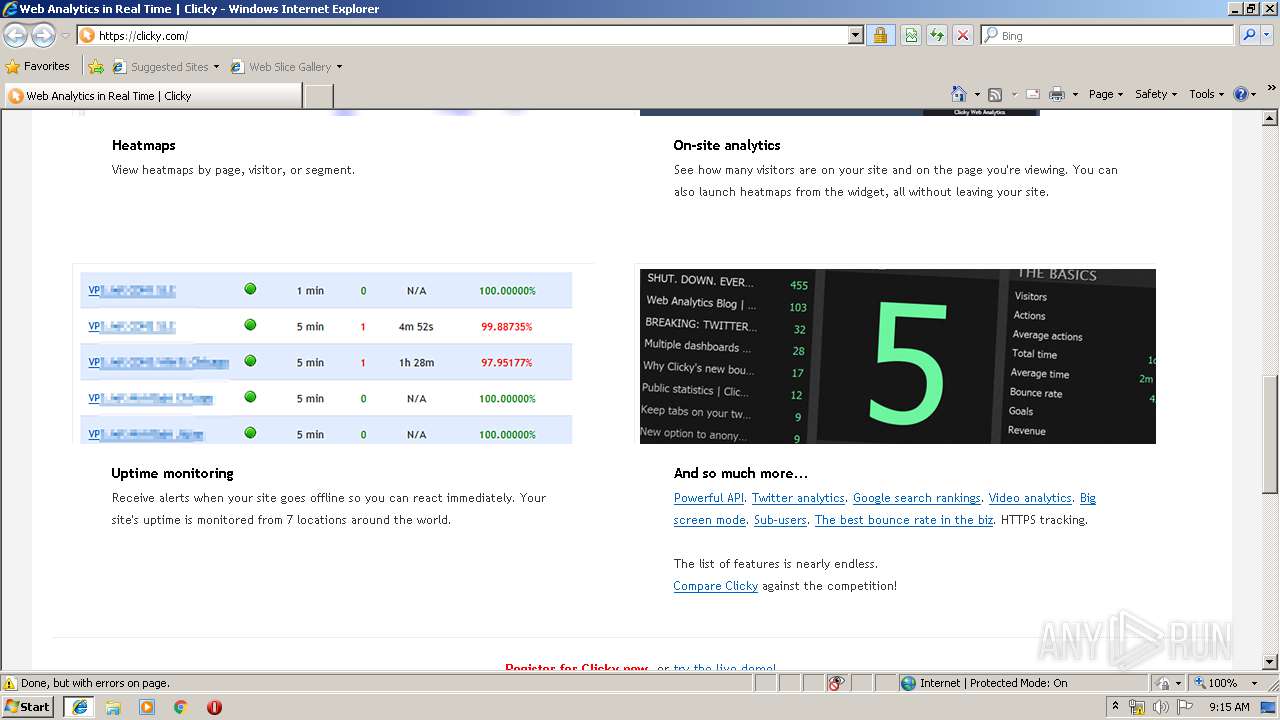Expand the Web Slice Gallery dropdown
The height and width of the screenshot is (720, 1280).
coord(339,67)
